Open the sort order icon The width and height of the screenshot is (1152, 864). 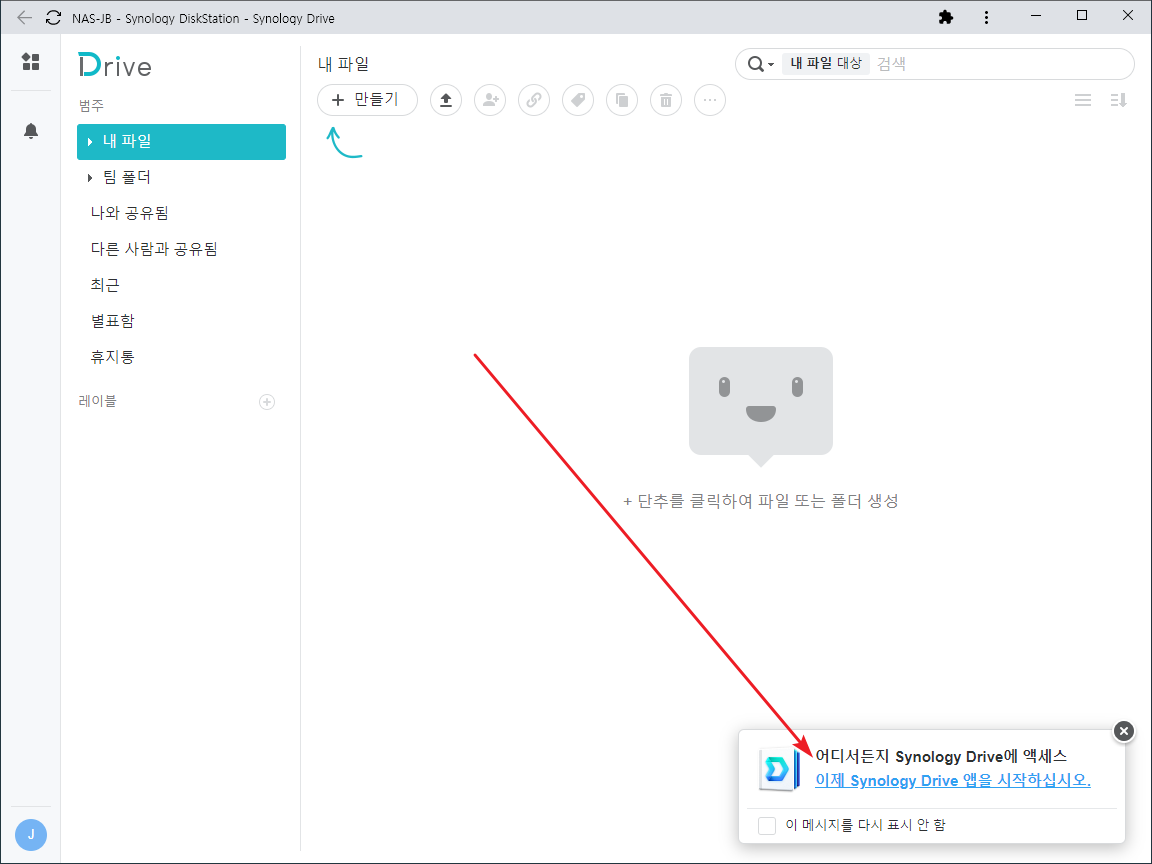(x=1118, y=100)
